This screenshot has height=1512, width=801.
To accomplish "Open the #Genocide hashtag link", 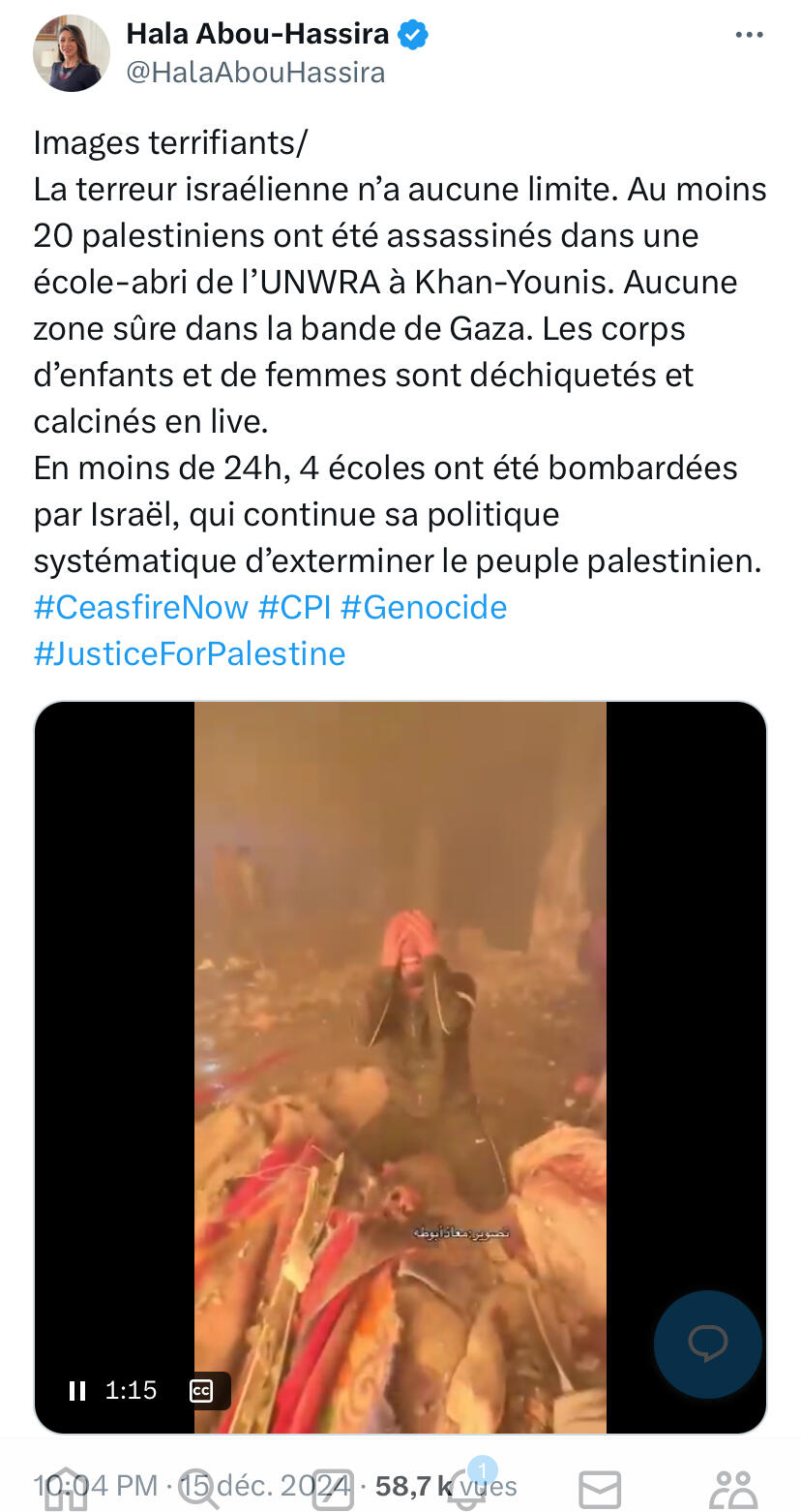I will point(424,608).
